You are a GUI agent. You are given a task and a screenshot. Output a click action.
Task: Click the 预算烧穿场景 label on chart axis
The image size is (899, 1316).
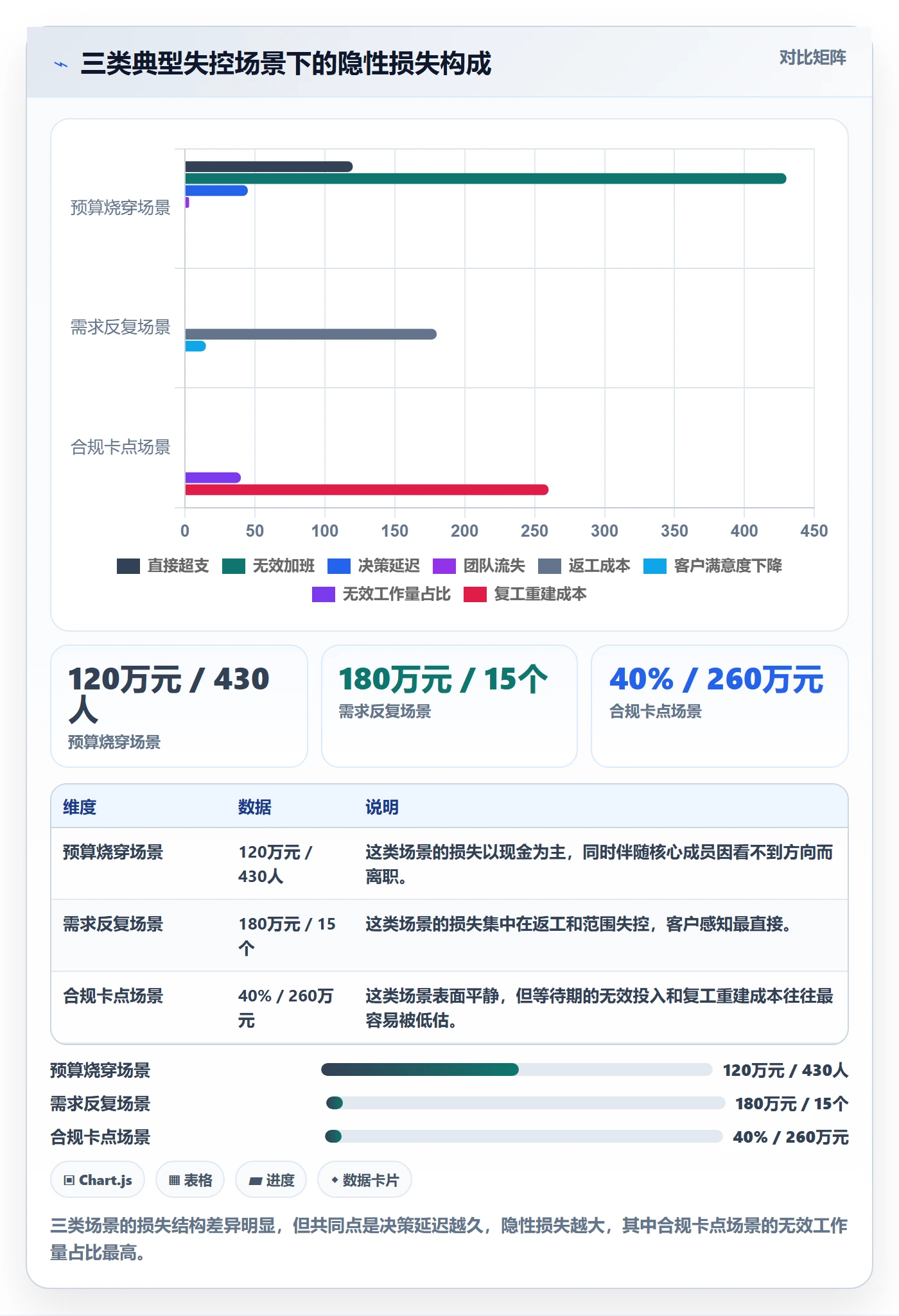tap(121, 208)
